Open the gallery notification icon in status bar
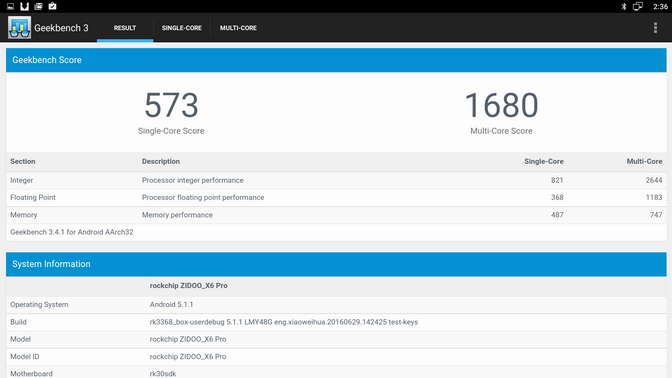 pyautogui.click(x=38, y=6)
